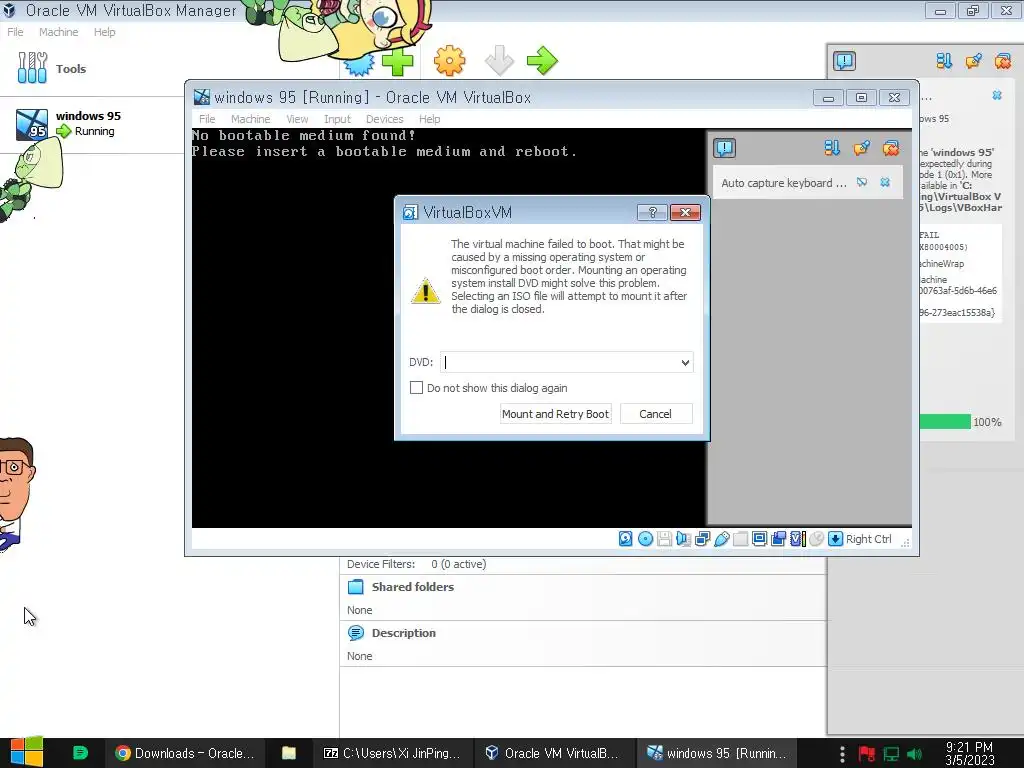Click USB indicator in VM status bar
Image resolution: width=1024 pixels, height=768 pixels.
point(722,539)
